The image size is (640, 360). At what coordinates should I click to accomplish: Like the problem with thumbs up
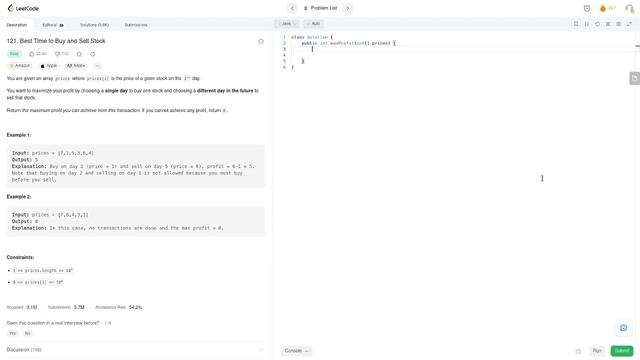tap(38, 54)
